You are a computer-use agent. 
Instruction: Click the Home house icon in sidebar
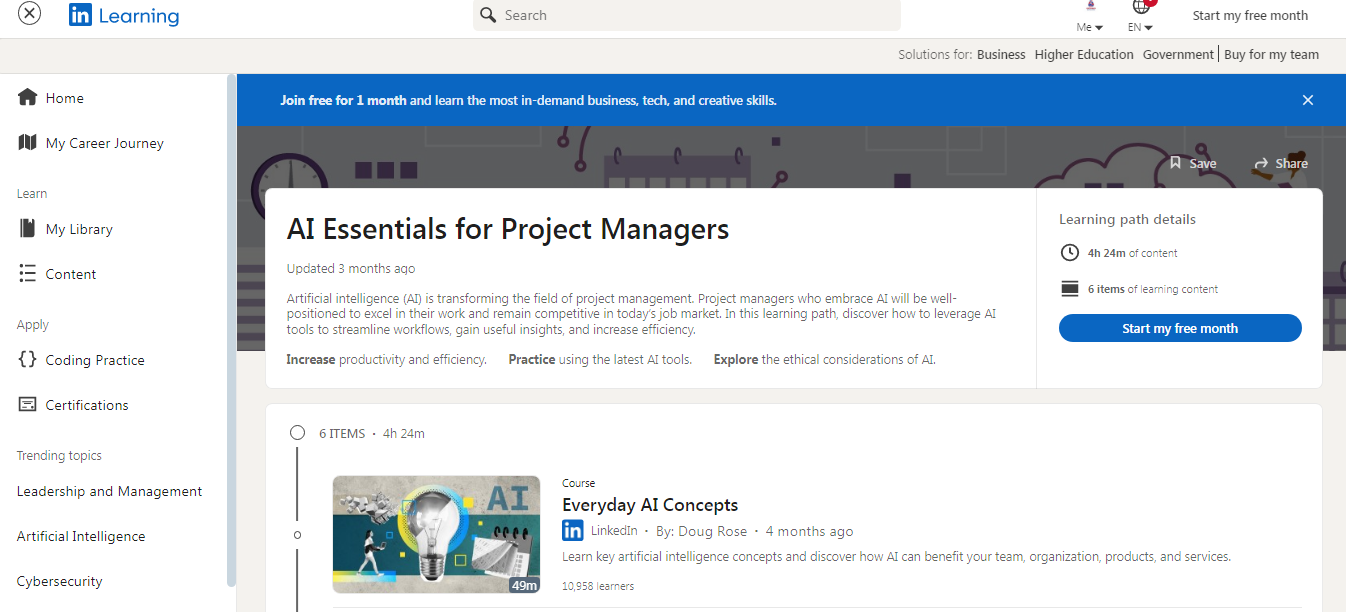28,98
